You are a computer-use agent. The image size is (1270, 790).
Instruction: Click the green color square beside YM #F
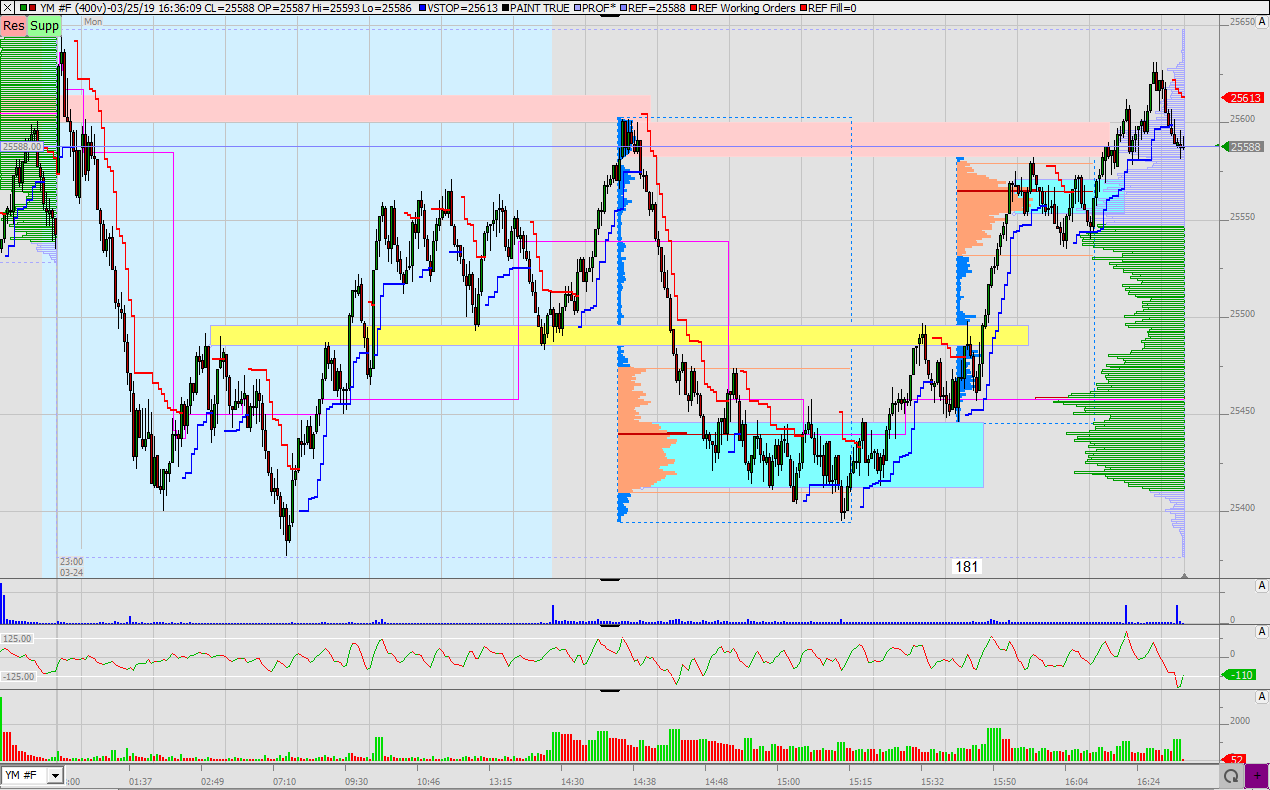[21, 8]
